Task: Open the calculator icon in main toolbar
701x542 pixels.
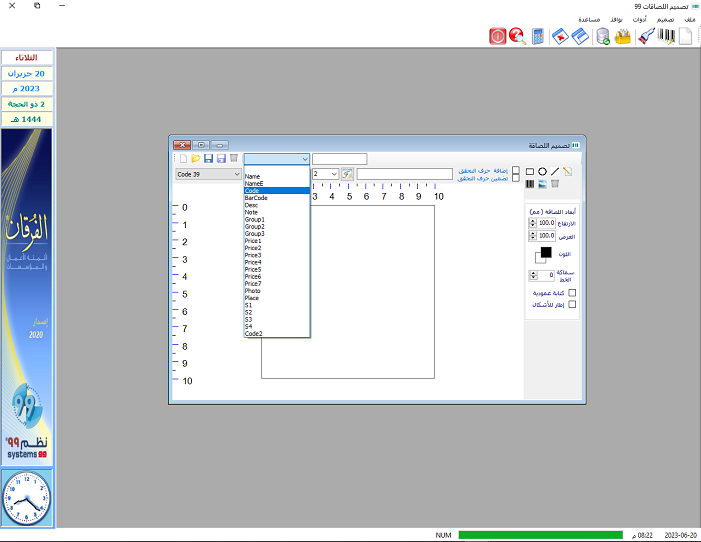Action: click(539, 37)
